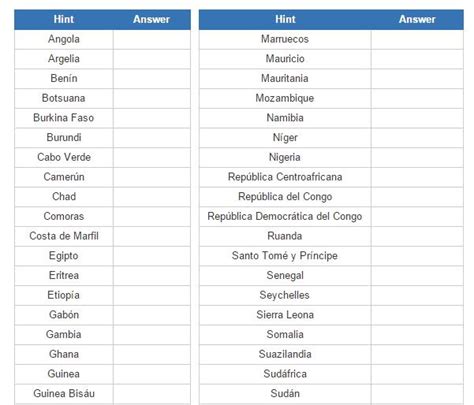
Task: Select the answer cell for República del Congo
Action: 417,197
